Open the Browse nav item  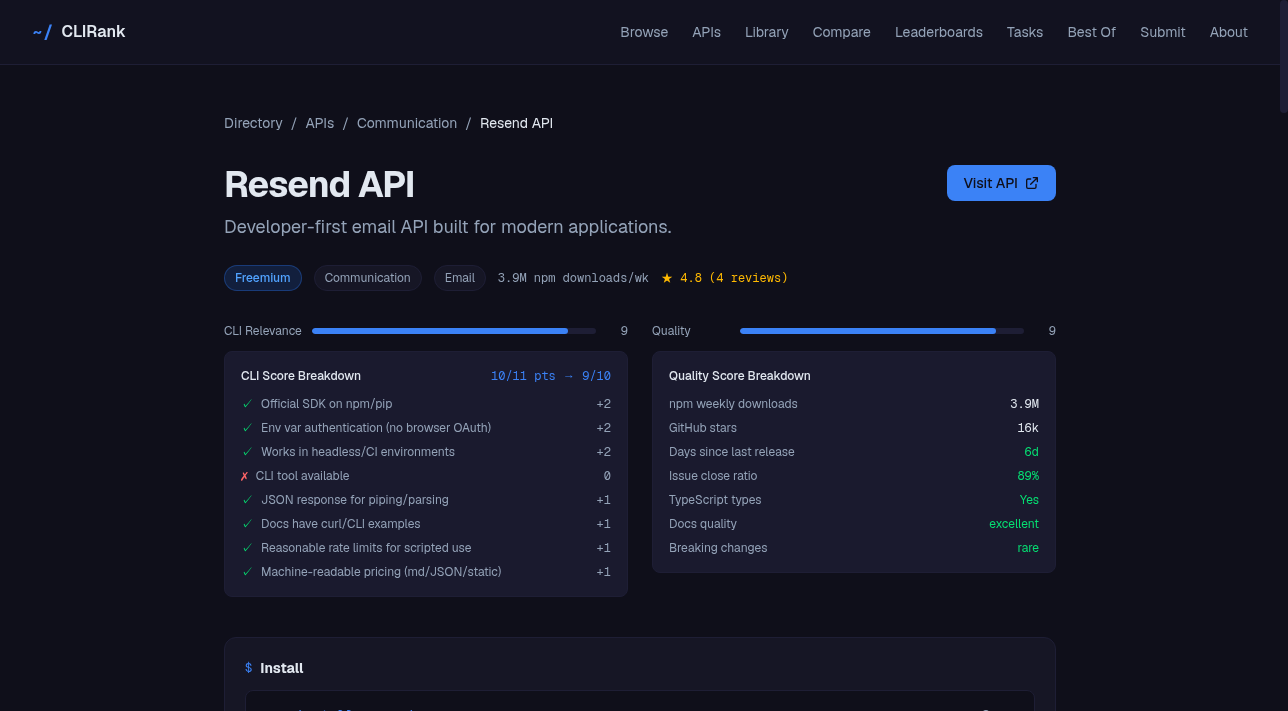644,32
